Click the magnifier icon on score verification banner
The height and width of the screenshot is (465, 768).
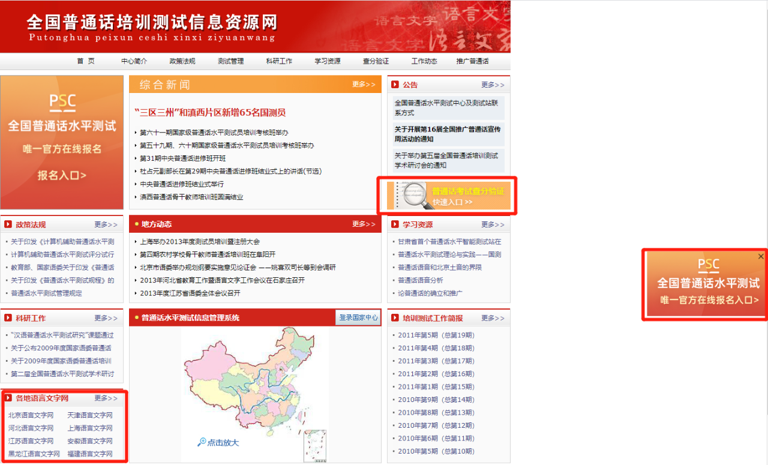[x=410, y=196]
